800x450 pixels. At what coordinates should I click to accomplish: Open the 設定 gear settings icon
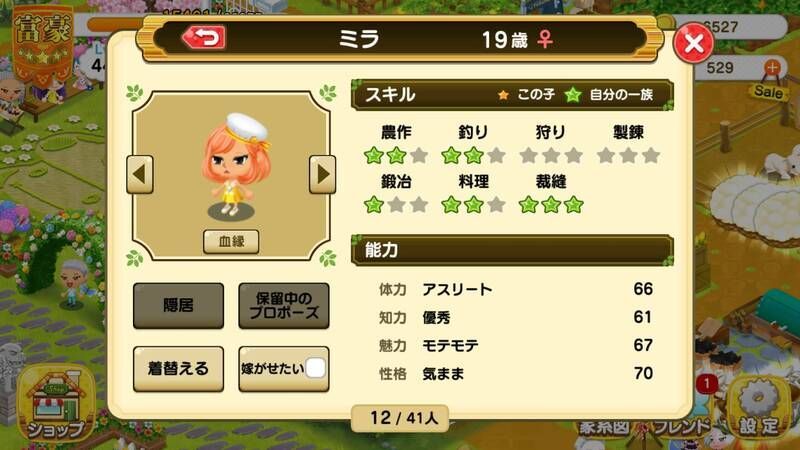click(x=759, y=408)
